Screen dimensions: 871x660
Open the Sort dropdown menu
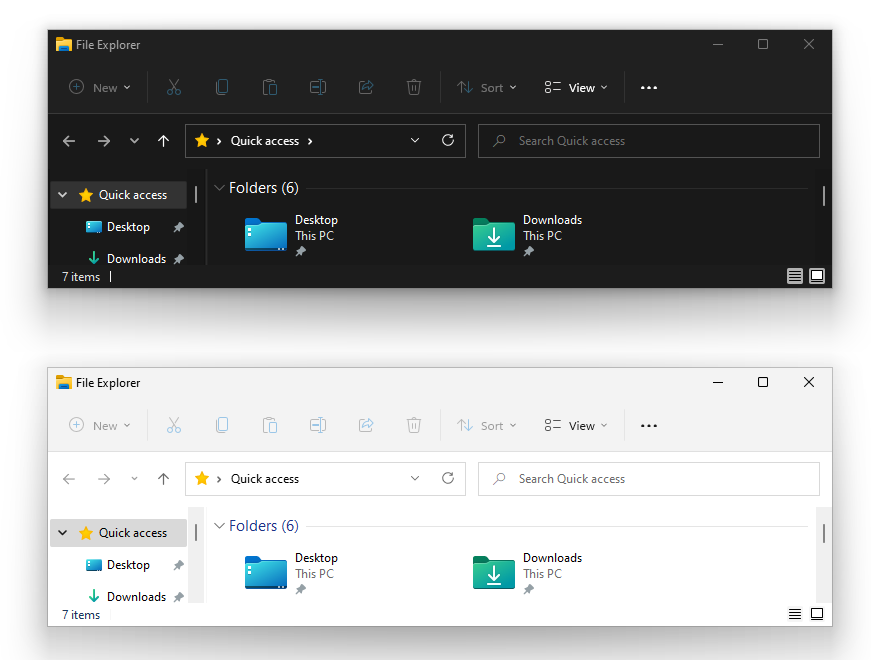click(487, 87)
